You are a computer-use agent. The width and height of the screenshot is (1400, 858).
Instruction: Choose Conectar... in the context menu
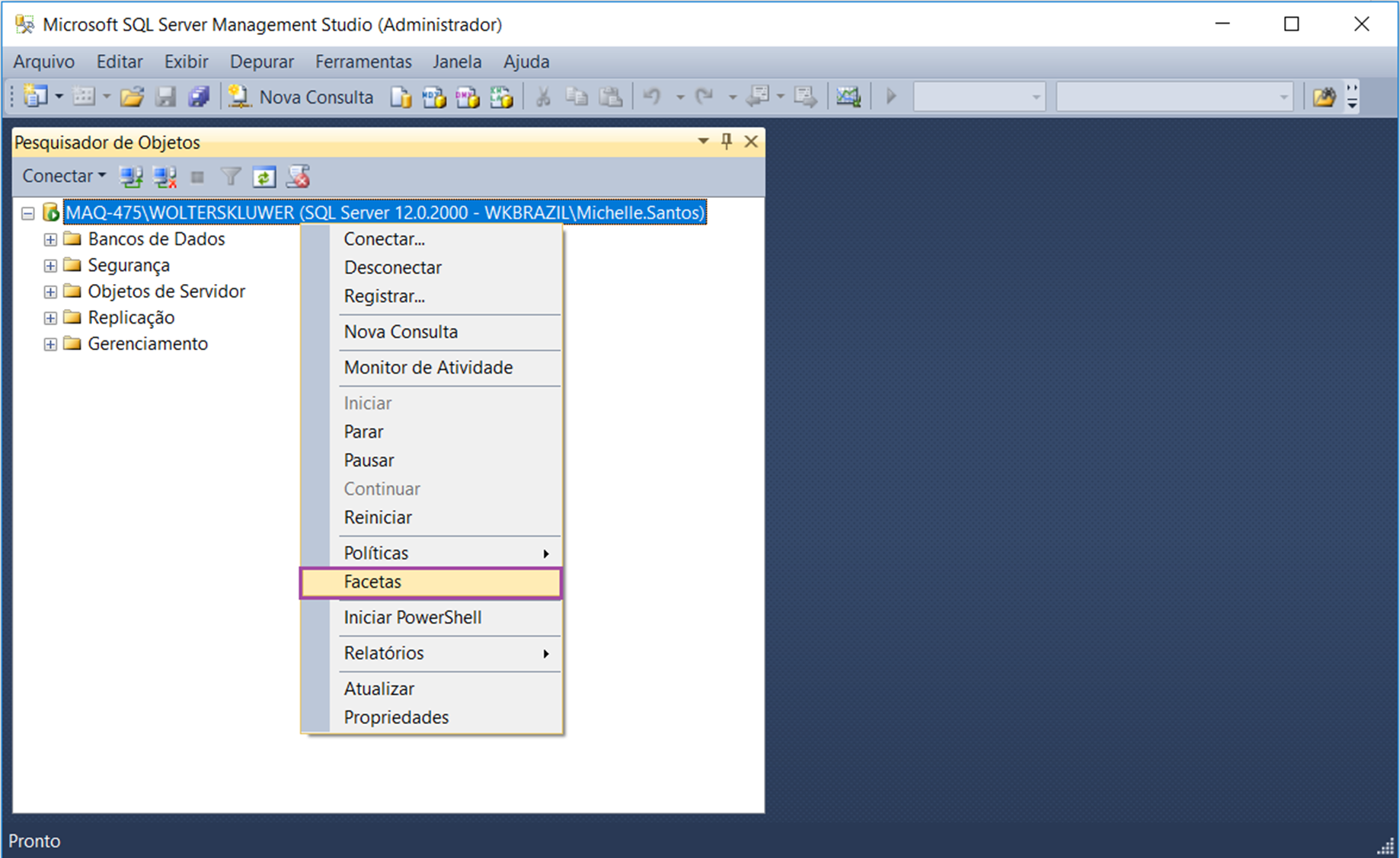[x=431, y=239]
